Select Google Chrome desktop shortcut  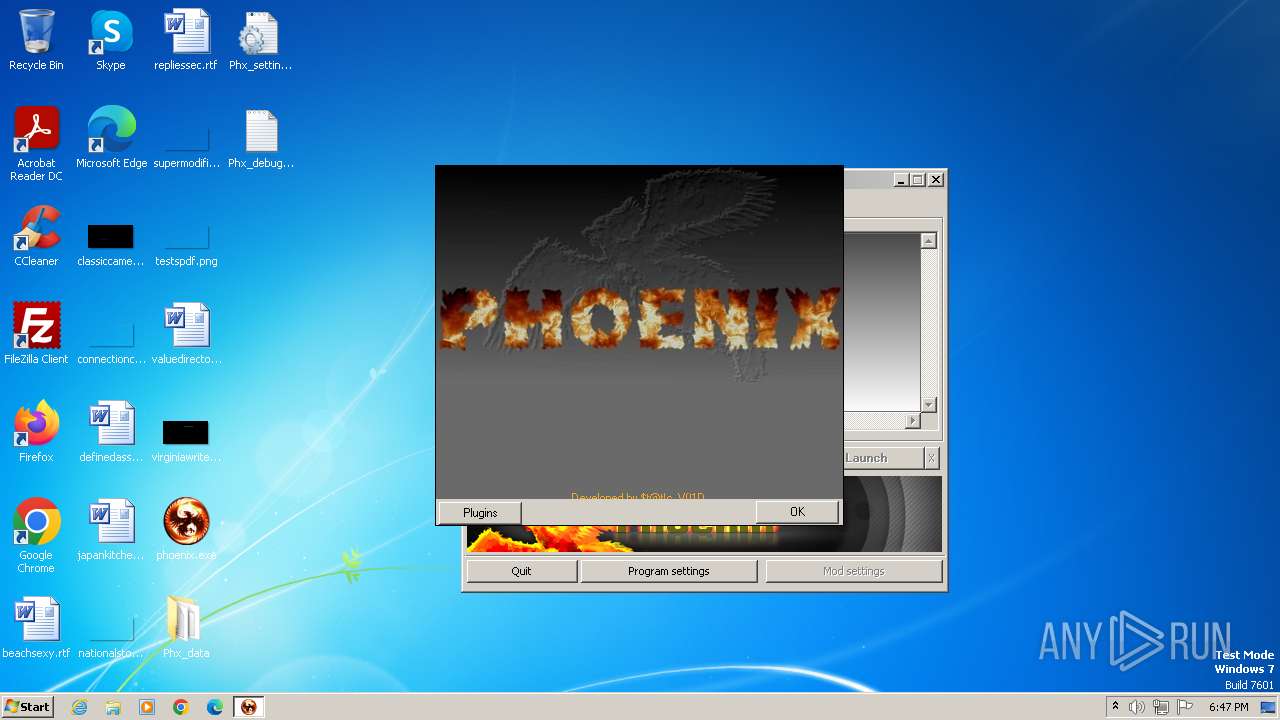click(x=36, y=536)
